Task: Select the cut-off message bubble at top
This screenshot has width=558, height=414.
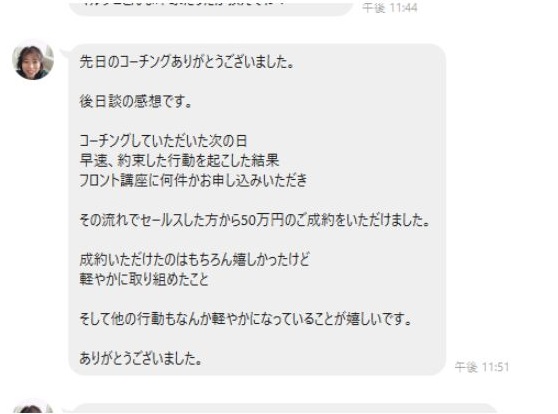Action: click(211, 7)
